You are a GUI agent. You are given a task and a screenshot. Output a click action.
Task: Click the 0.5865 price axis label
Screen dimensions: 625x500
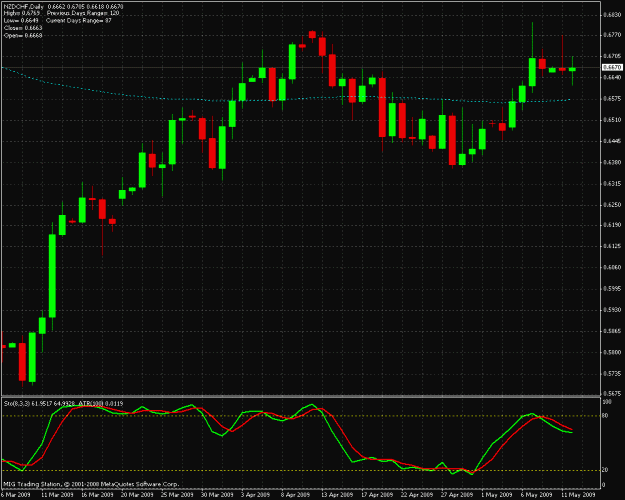pos(613,331)
